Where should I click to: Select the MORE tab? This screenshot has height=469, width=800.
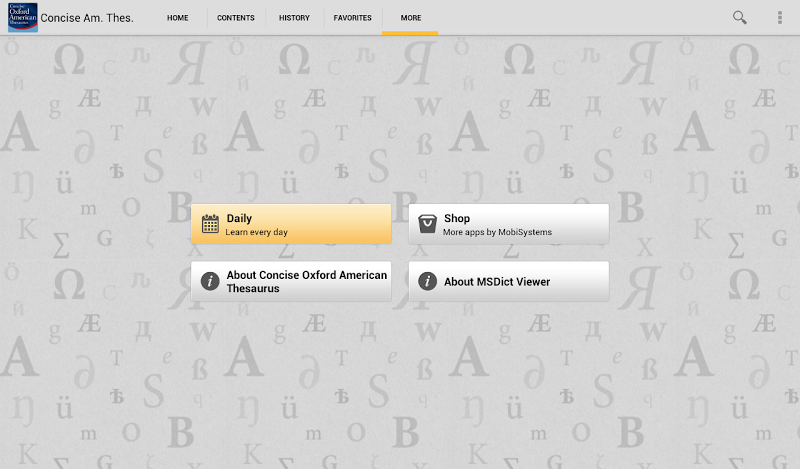click(410, 18)
